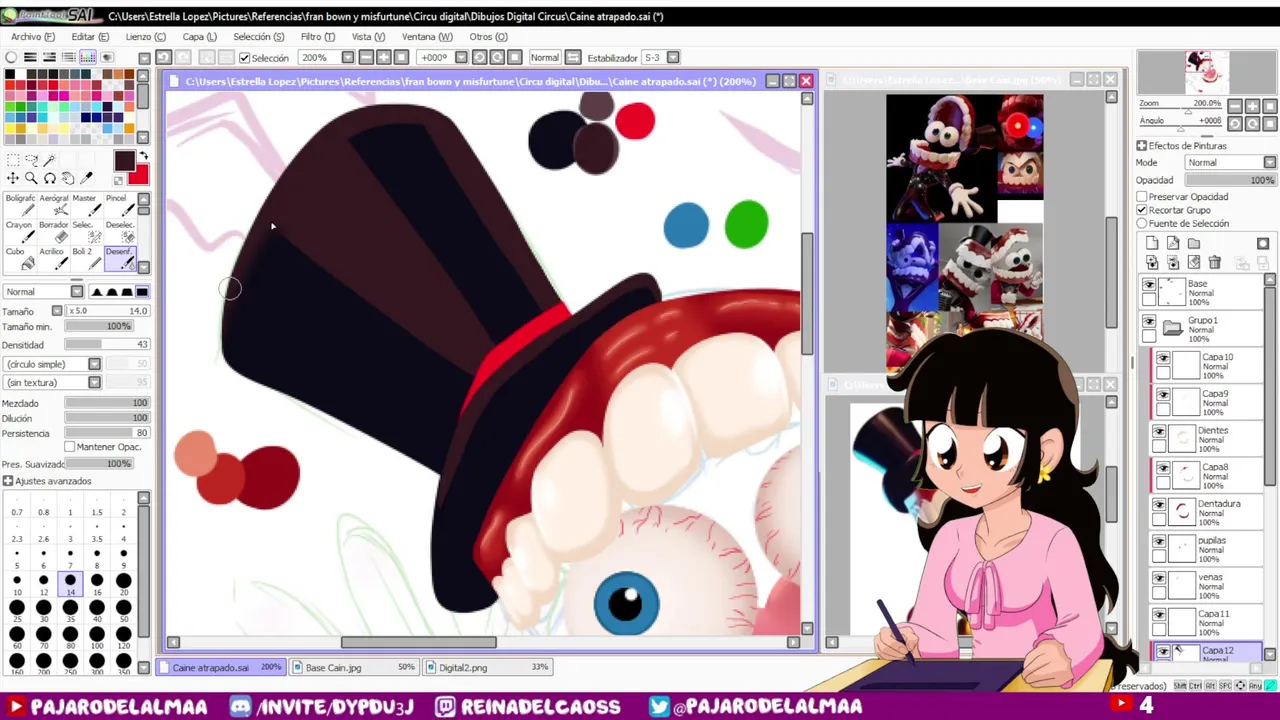The image size is (1280, 720).
Task: Toggle visibility of Dentadura layer
Action: point(1160,505)
